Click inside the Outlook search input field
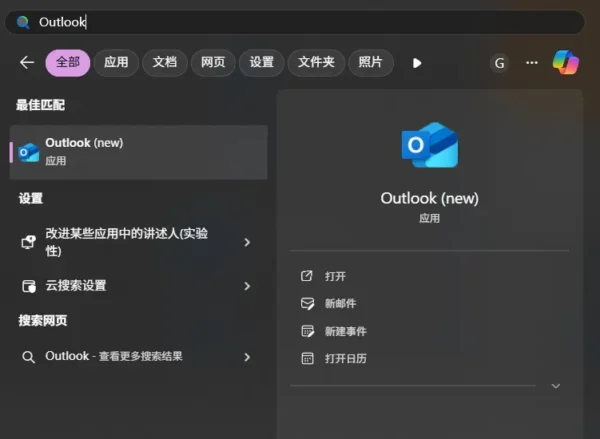The width and height of the screenshot is (600, 439). 295,22
